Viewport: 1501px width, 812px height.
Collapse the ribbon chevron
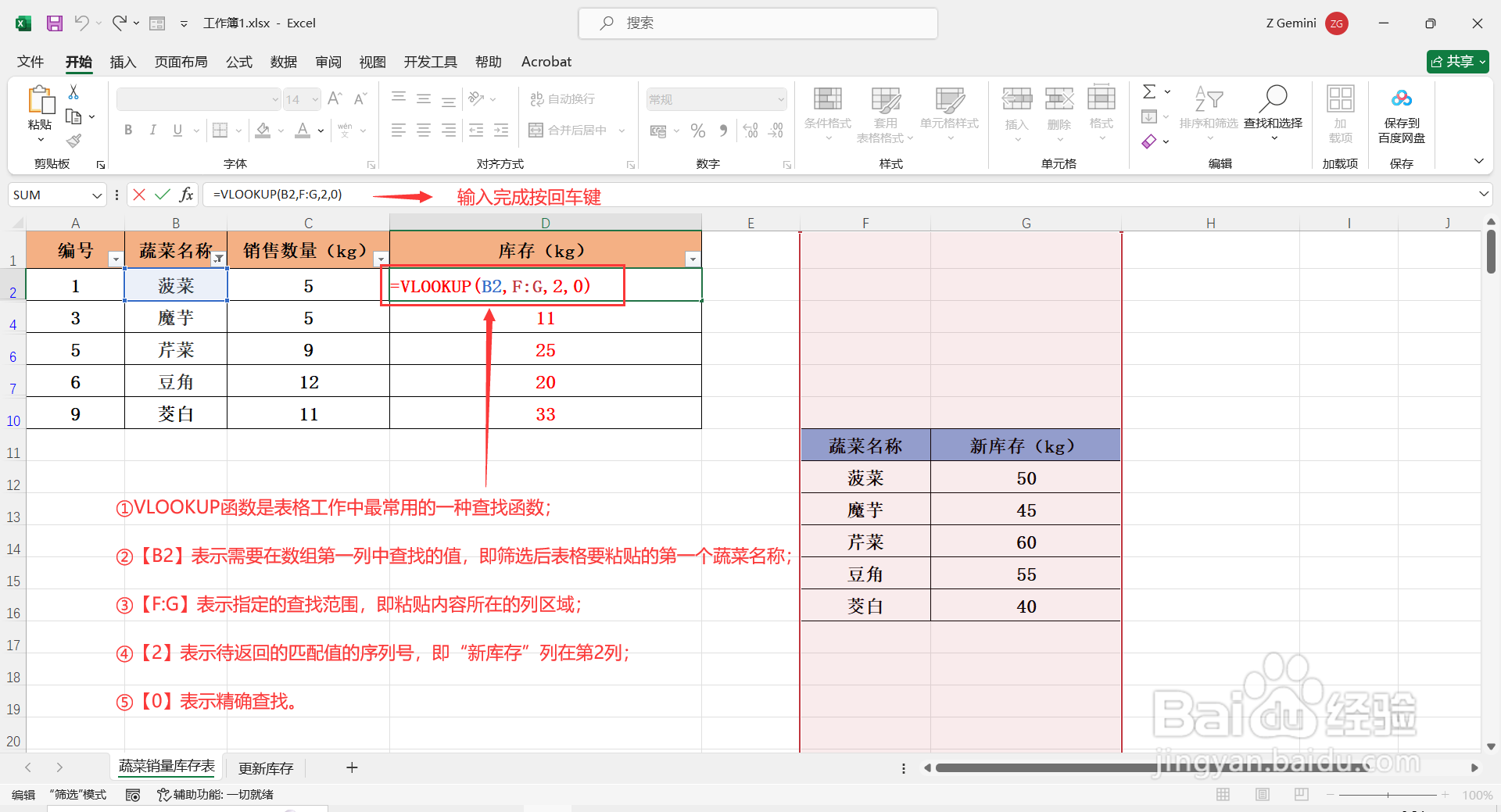coord(1478,161)
